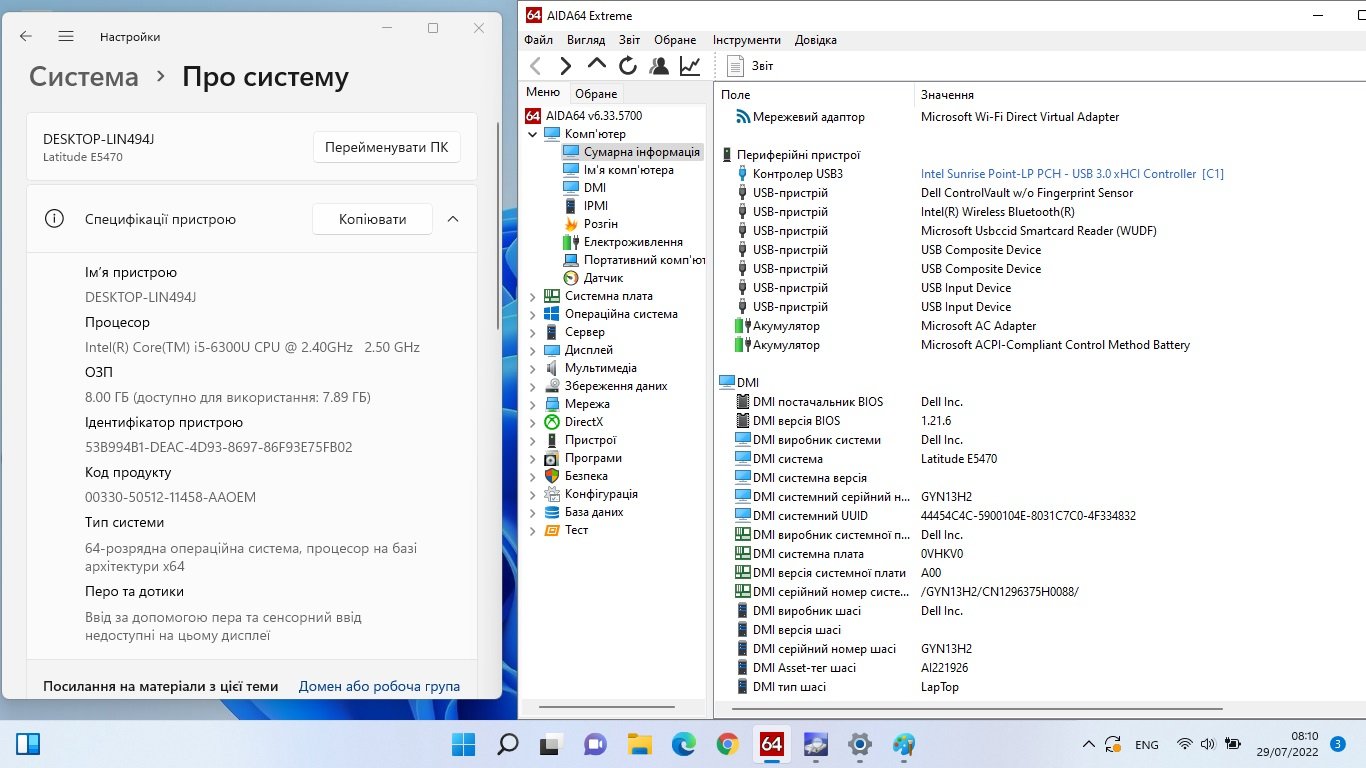The image size is (1366, 768).
Task: Open Домен або робоча група link
Action: [379, 687]
